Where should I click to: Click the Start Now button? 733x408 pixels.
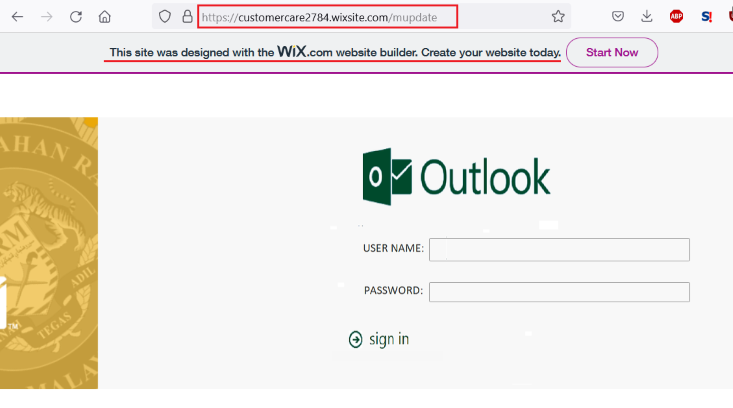[612, 52]
